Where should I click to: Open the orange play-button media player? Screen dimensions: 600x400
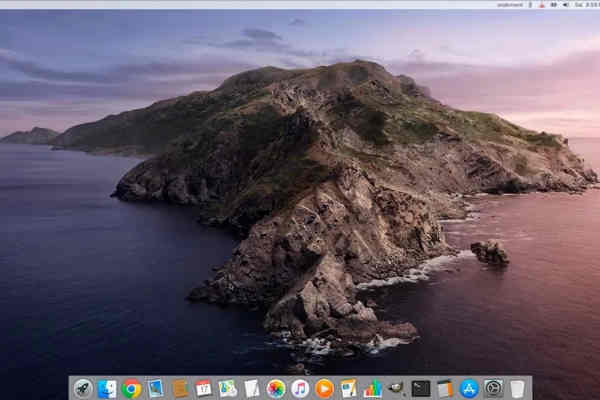tap(324, 389)
